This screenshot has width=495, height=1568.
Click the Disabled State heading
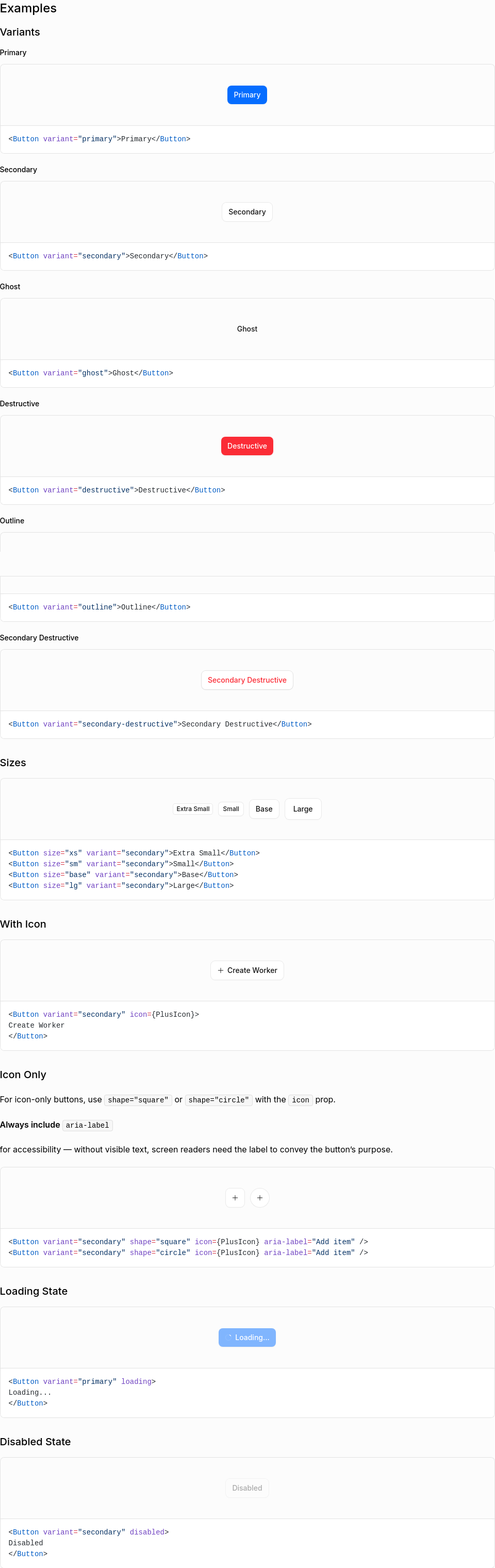click(35, 1442)
